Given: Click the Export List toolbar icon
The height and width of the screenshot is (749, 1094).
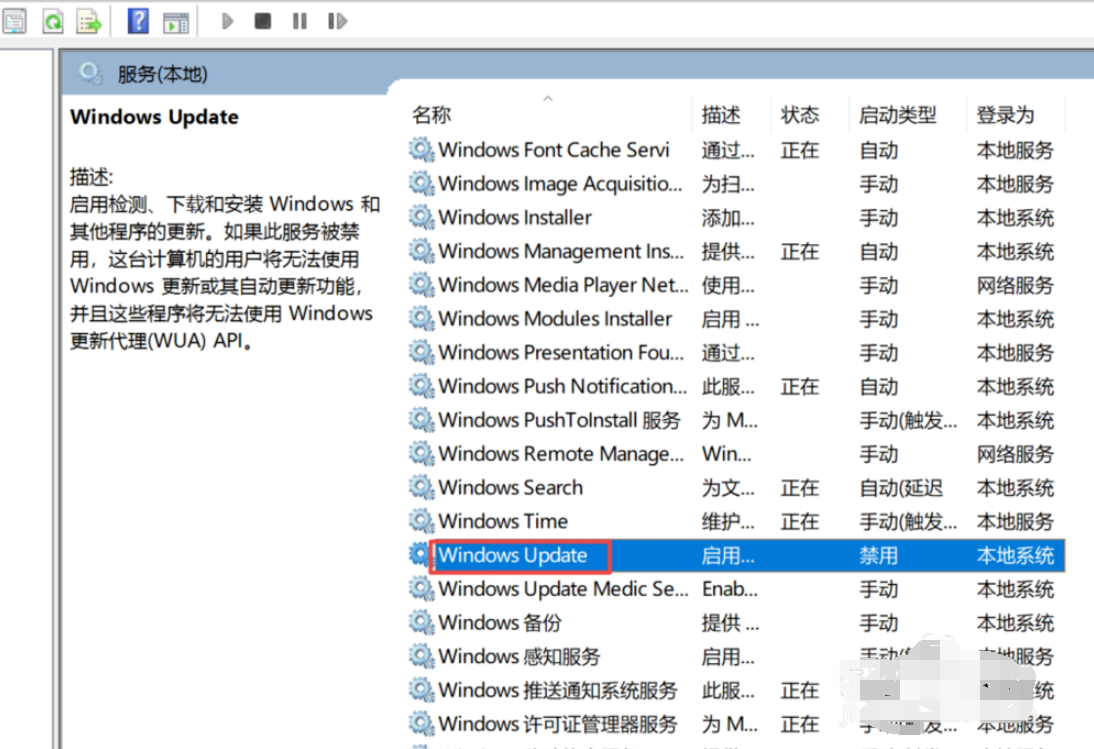Looking at the screenshot, I should 90,20.
